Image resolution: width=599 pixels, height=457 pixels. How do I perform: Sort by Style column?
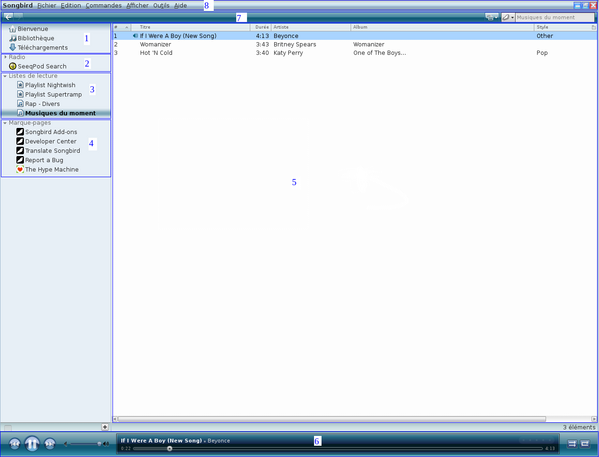click(562, 27)
